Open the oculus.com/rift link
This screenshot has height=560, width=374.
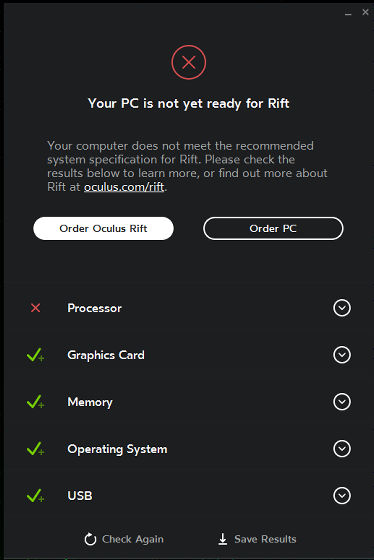click(124, 187)
